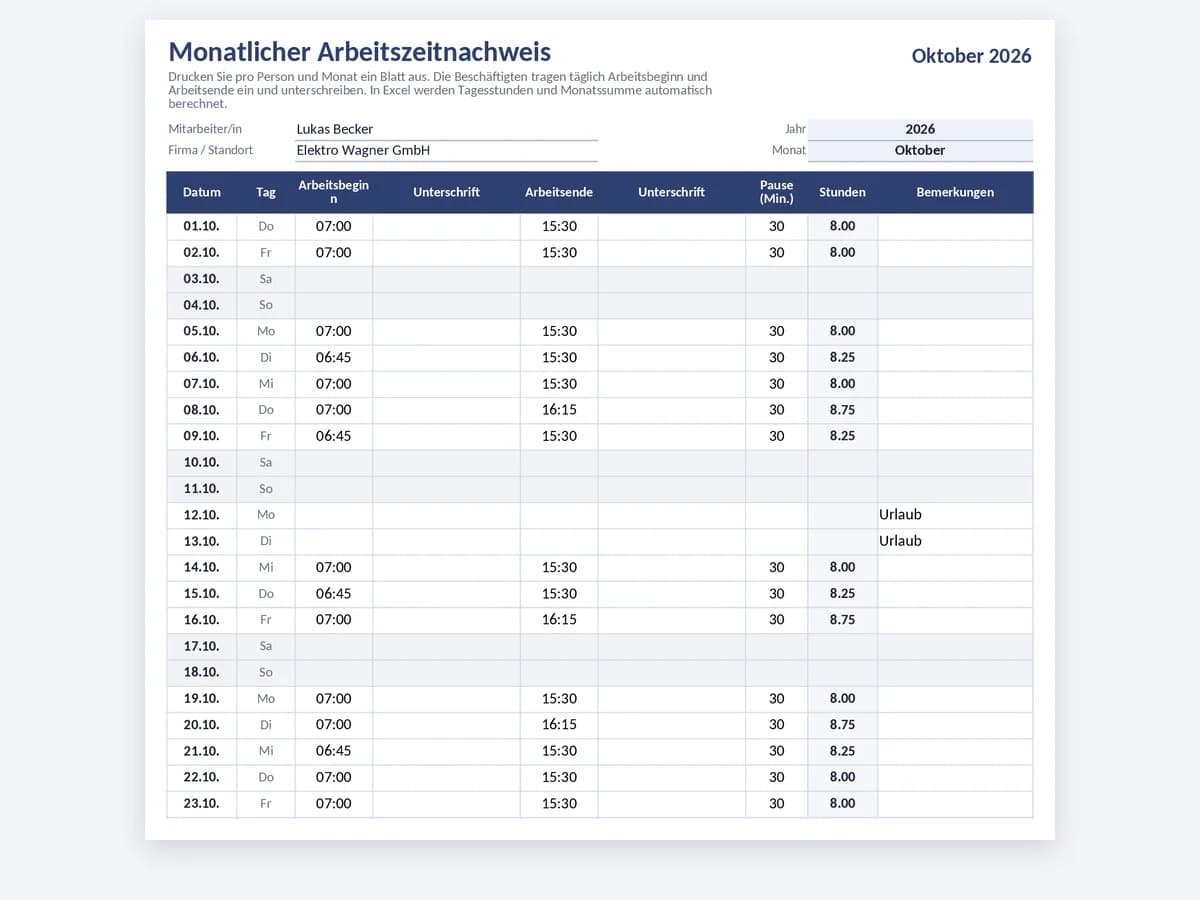Click the empty Unterschrift cell after Arbeitsbeginn for 01.10.
1200x900 pixels.
pos(447,227)
